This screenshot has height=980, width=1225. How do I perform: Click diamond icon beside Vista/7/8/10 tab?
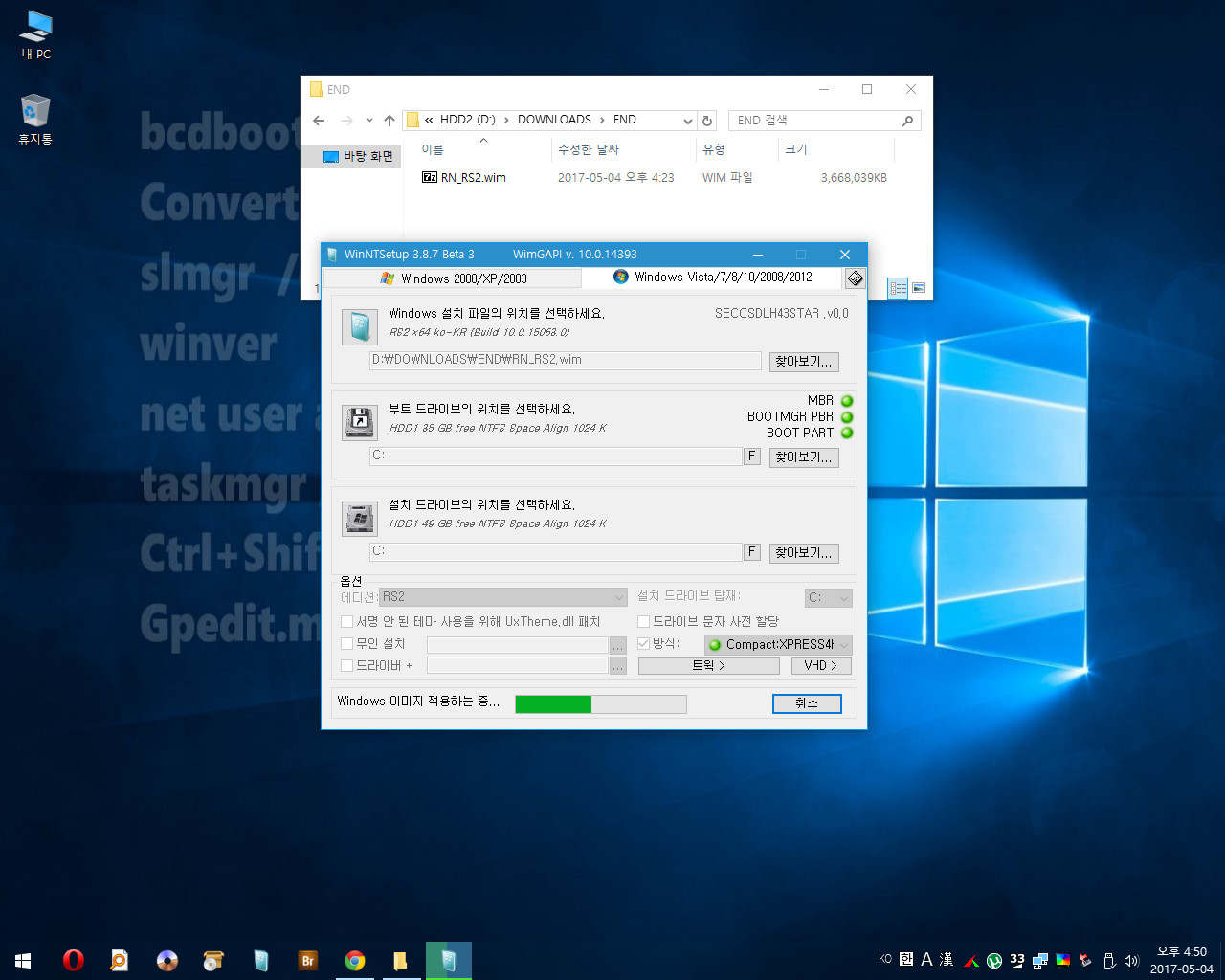pyautogui.click(x=855, y=278)
